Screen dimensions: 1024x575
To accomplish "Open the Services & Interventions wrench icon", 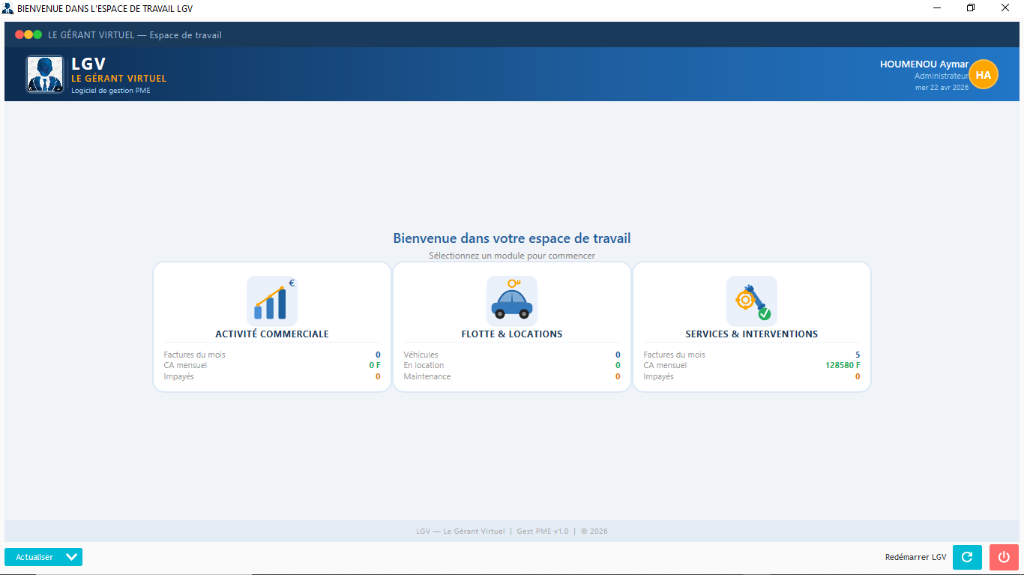I will pos(752,301).
